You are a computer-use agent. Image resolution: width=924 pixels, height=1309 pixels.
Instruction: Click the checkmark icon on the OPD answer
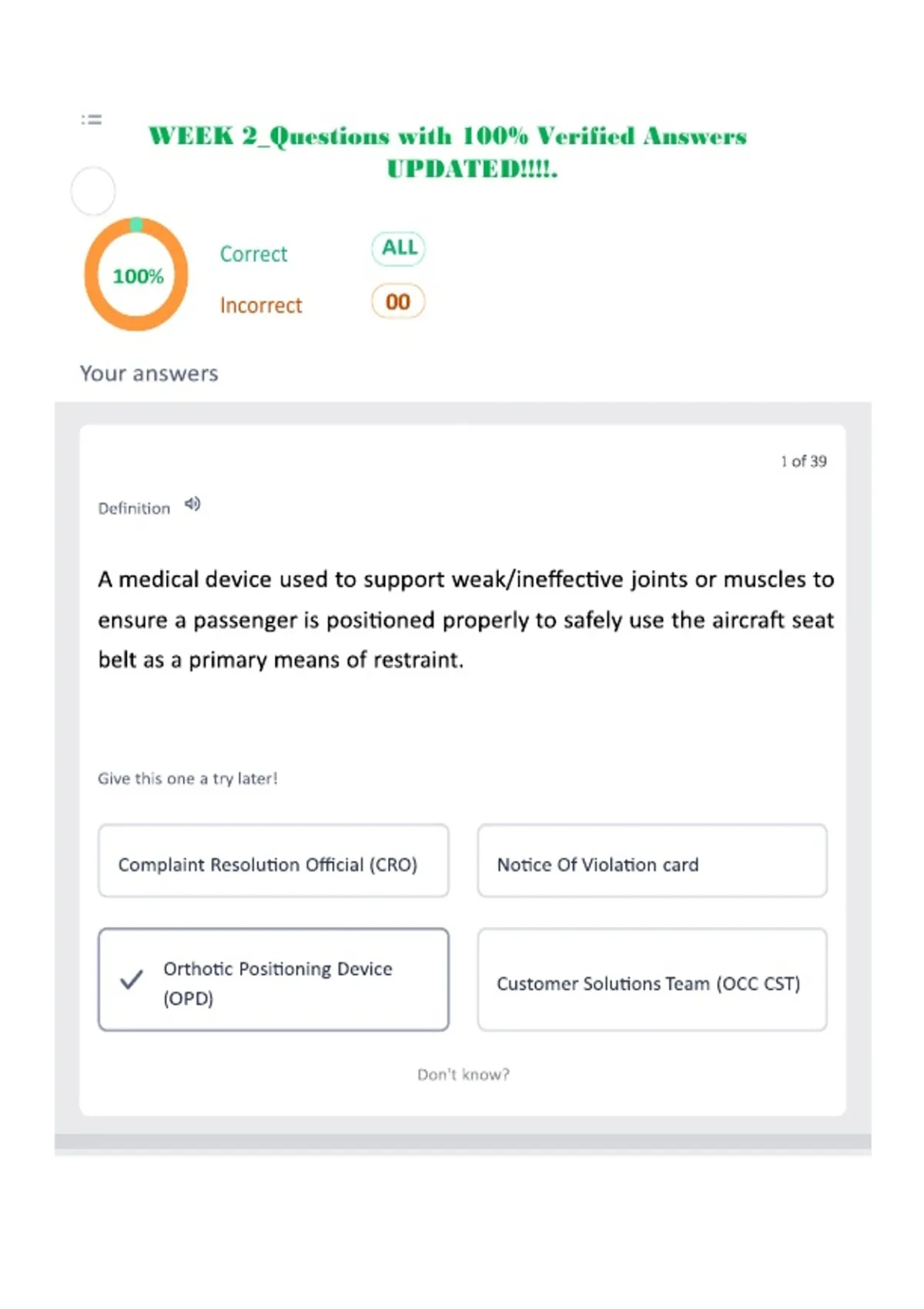click(x=132, y=979)
